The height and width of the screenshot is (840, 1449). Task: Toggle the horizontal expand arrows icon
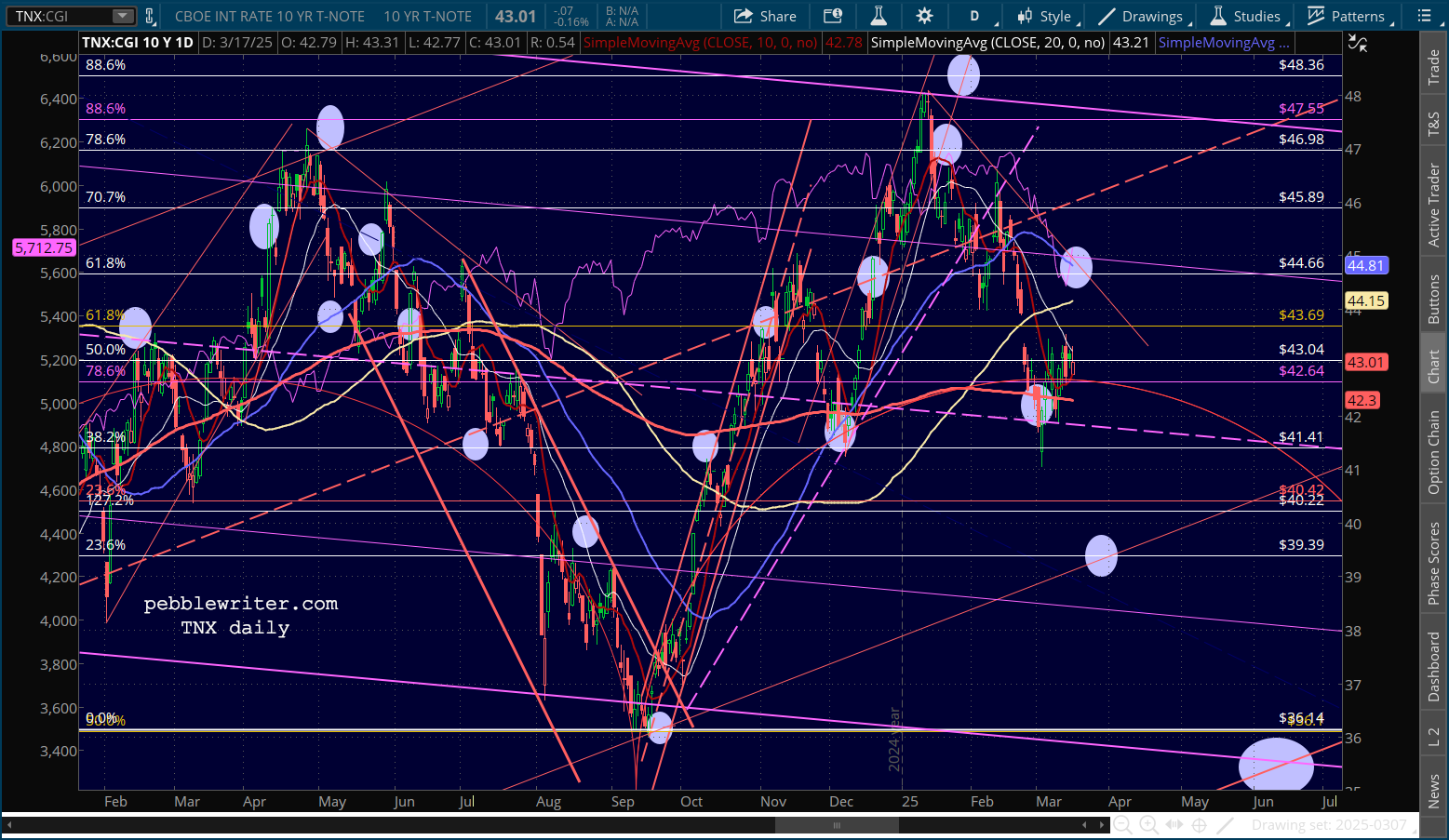coord(1174,825)
